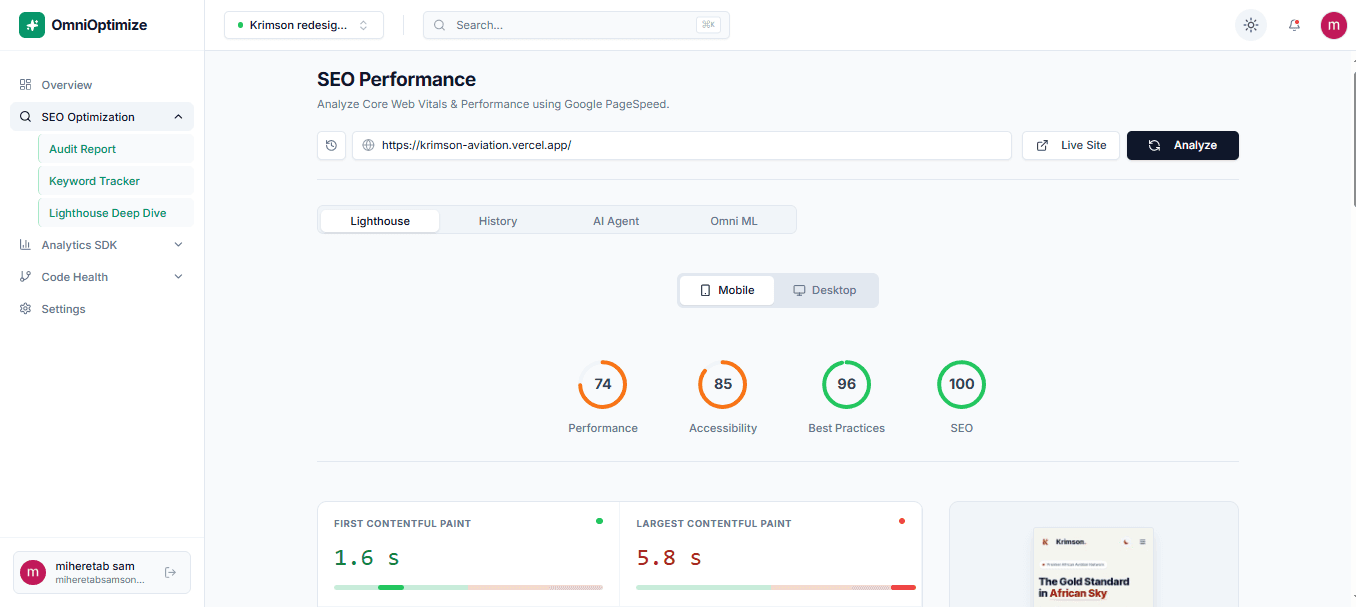
Task: Open the Live Site button
Action: [x=1071, y=145]
